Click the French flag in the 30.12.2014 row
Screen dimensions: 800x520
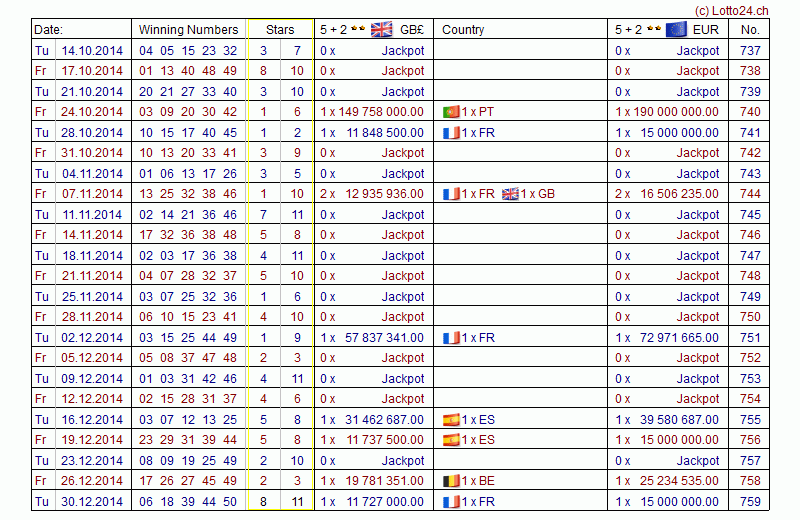coord(451,502)
